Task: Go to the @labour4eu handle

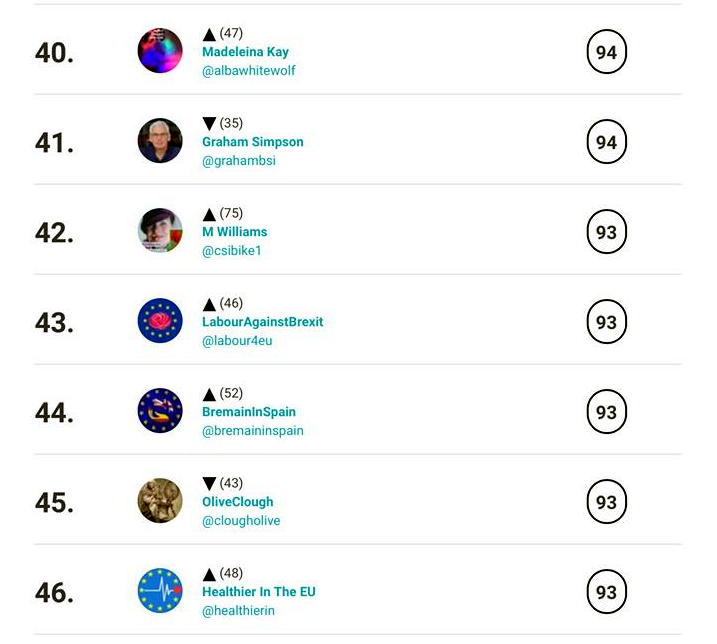Action: click(237, 341)
